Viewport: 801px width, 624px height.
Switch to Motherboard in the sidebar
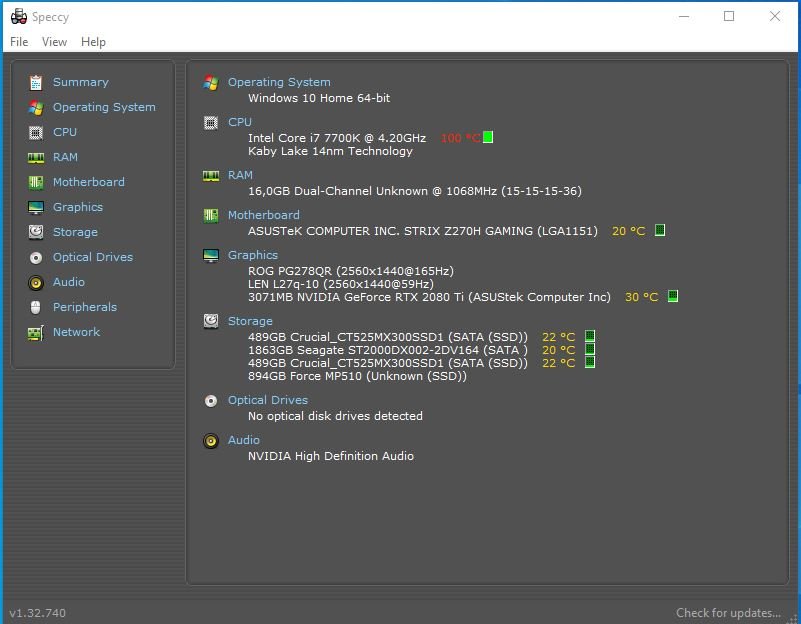pyautogui.click(x=89, y=182)
